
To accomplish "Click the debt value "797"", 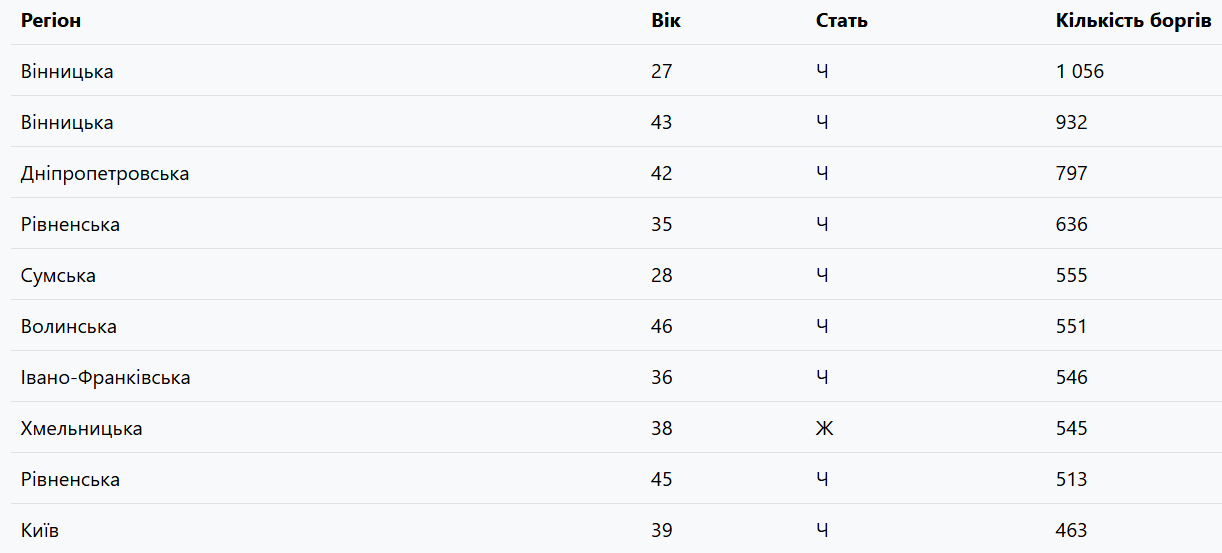I will coord(1071,174).
